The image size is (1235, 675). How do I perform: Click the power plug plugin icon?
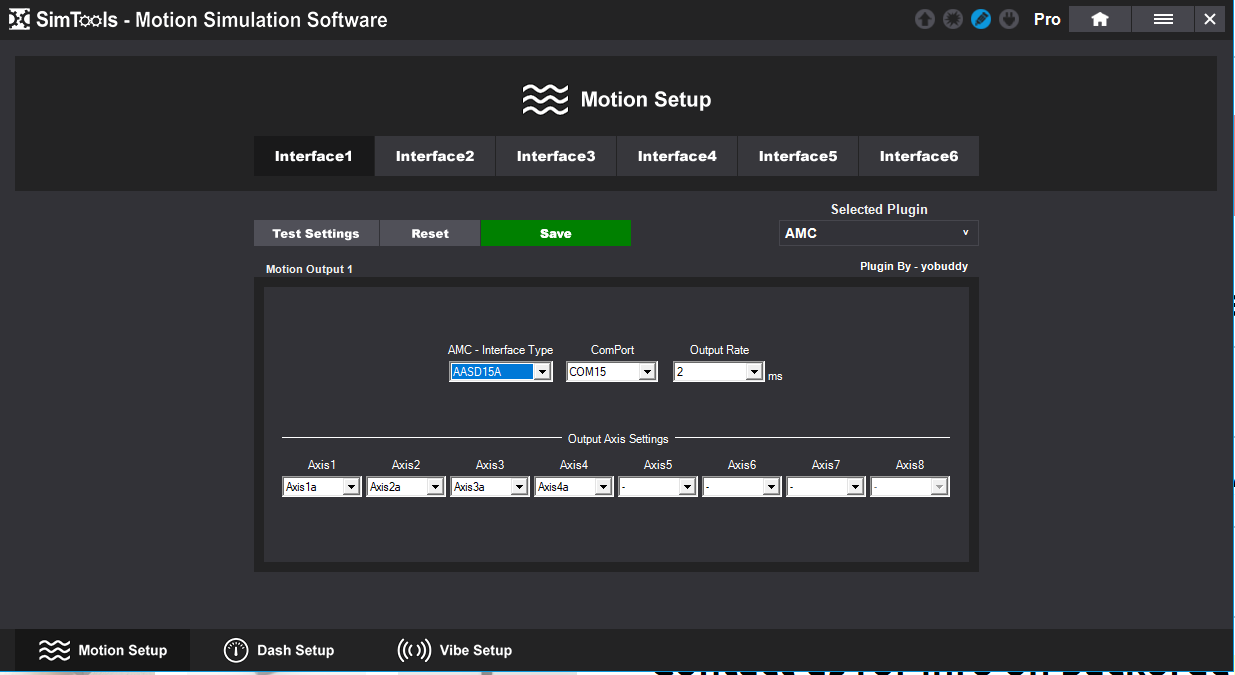[x=1009, y=19]
